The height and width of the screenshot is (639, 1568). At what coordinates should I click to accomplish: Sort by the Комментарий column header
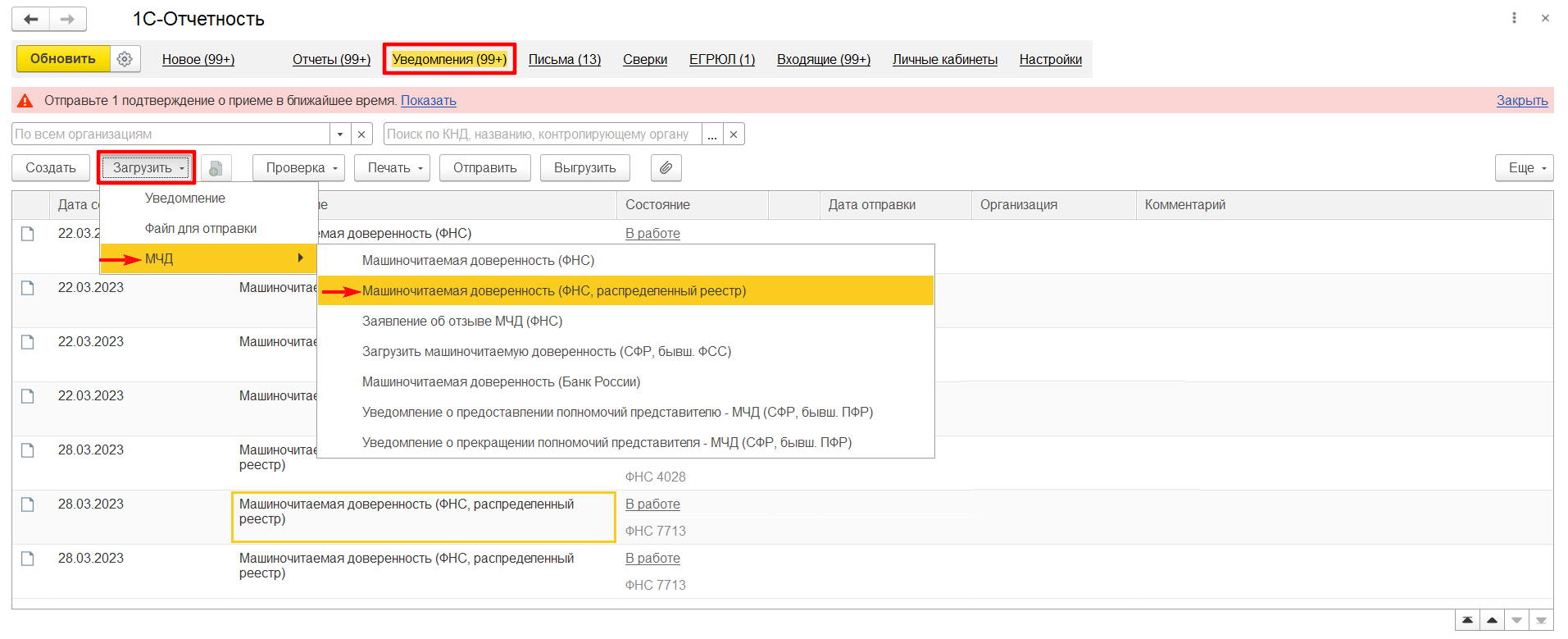[x=1345, y=205]
